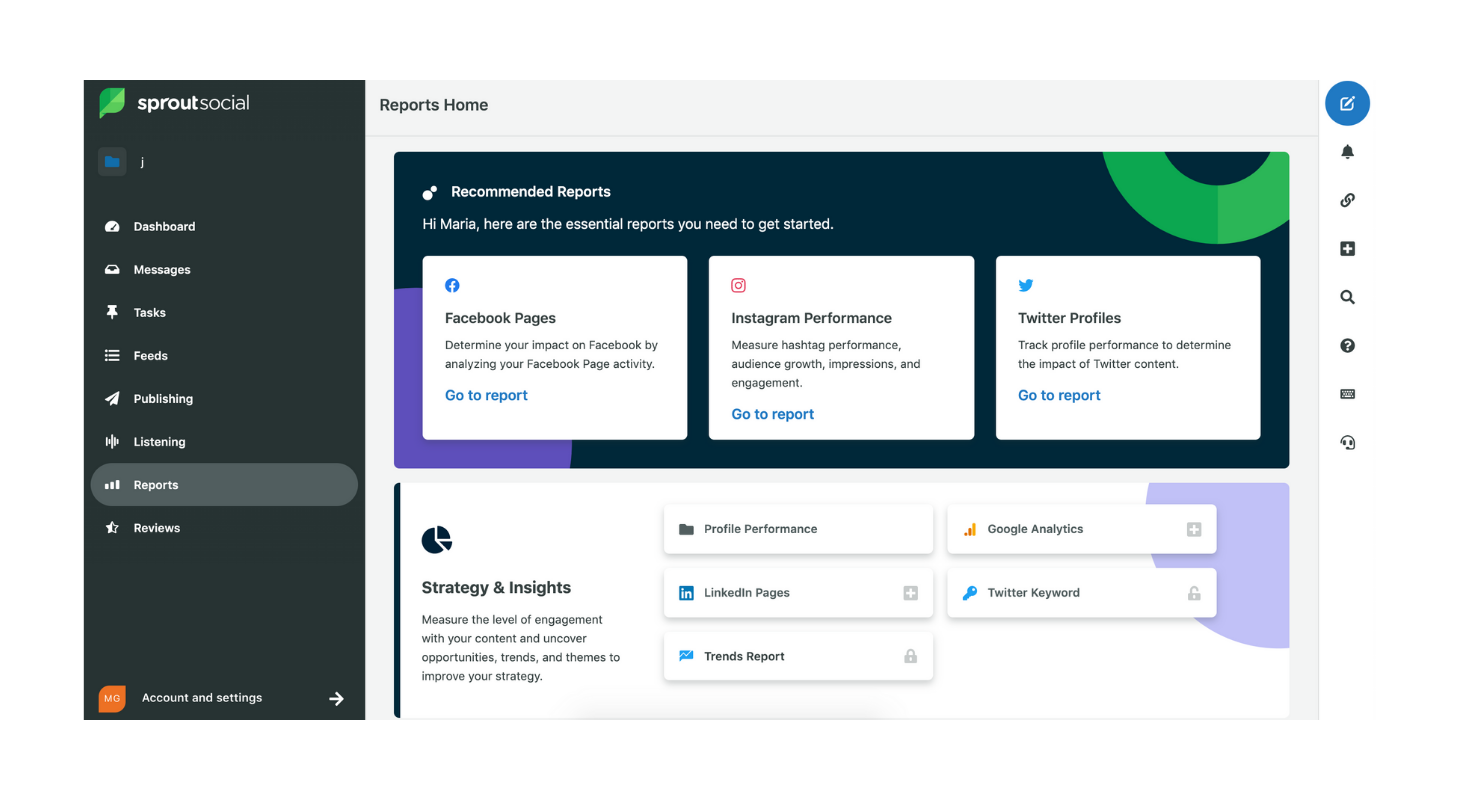Click the Dashboard gauge icon
The image size is (1460, 800).
point(112,227)
